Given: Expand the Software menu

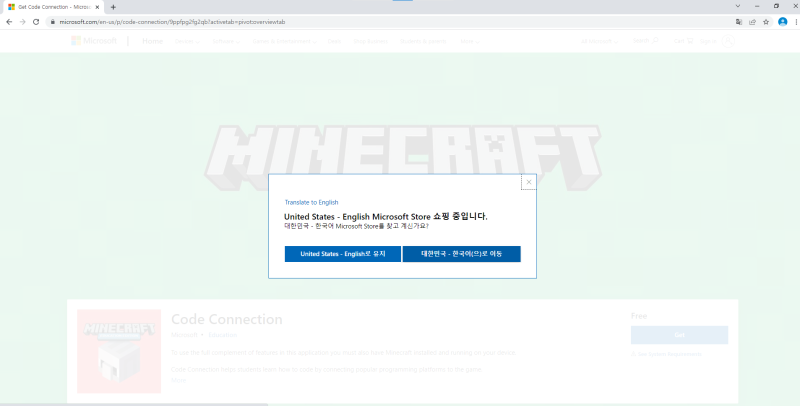Looking at the screenshot, I should (226, 41).
